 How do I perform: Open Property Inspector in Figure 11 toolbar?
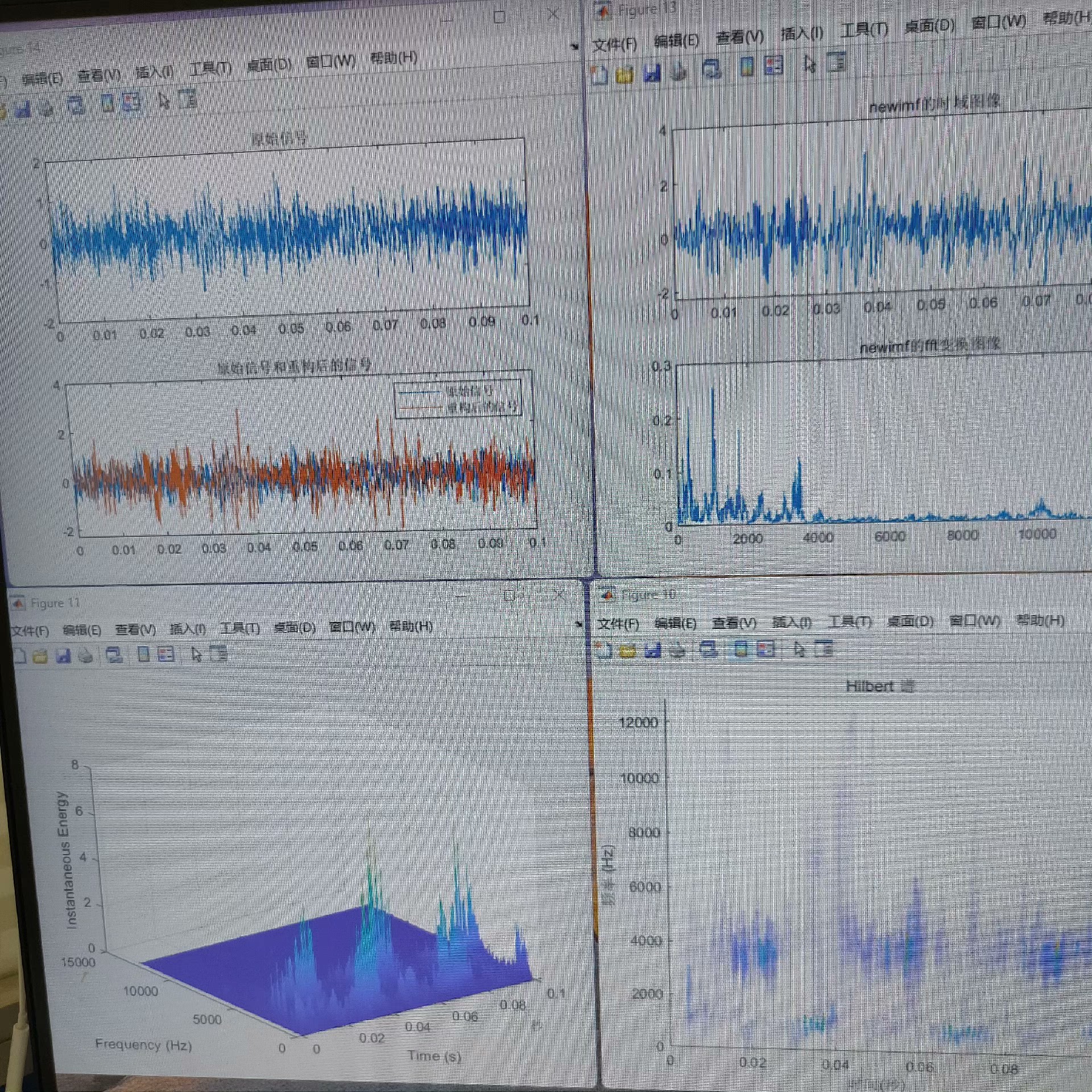tap(218, 653)
